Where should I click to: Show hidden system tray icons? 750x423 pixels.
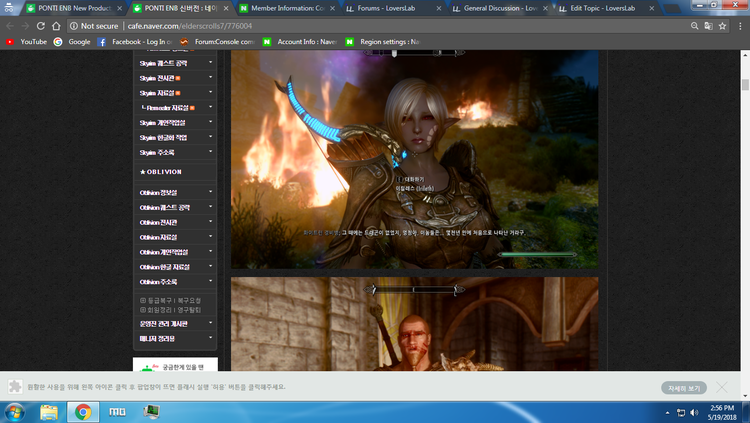coord(667,412)
